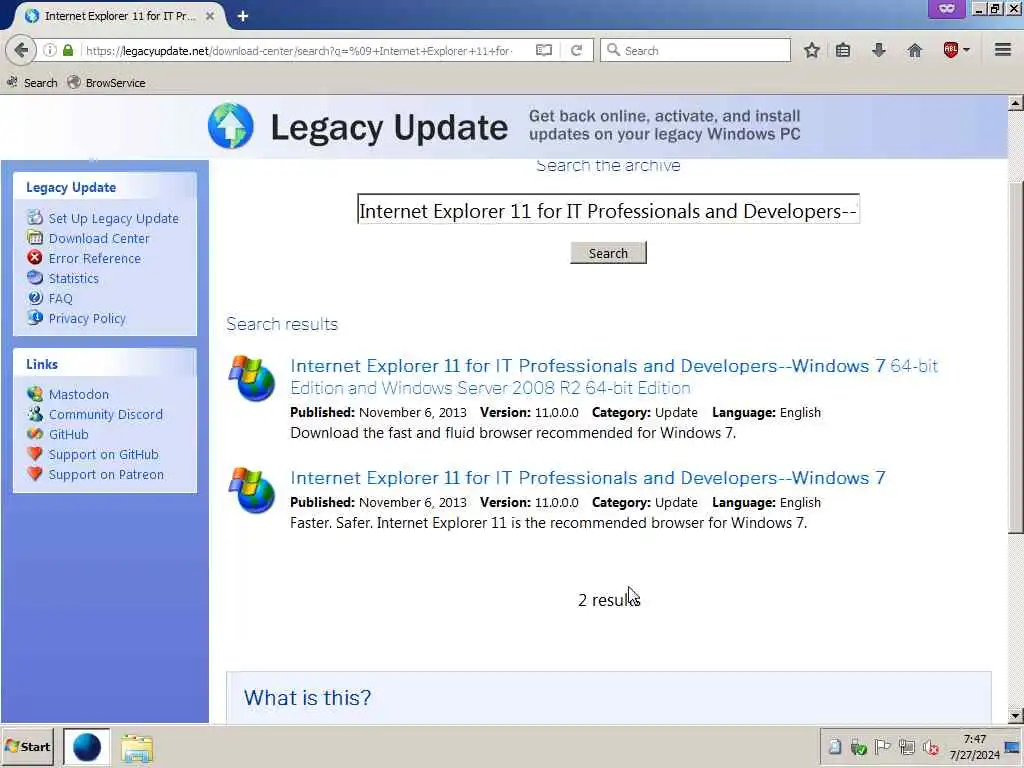Click the FAQ question mark icon
1024x768 pixels.
(x=35, y=298)
